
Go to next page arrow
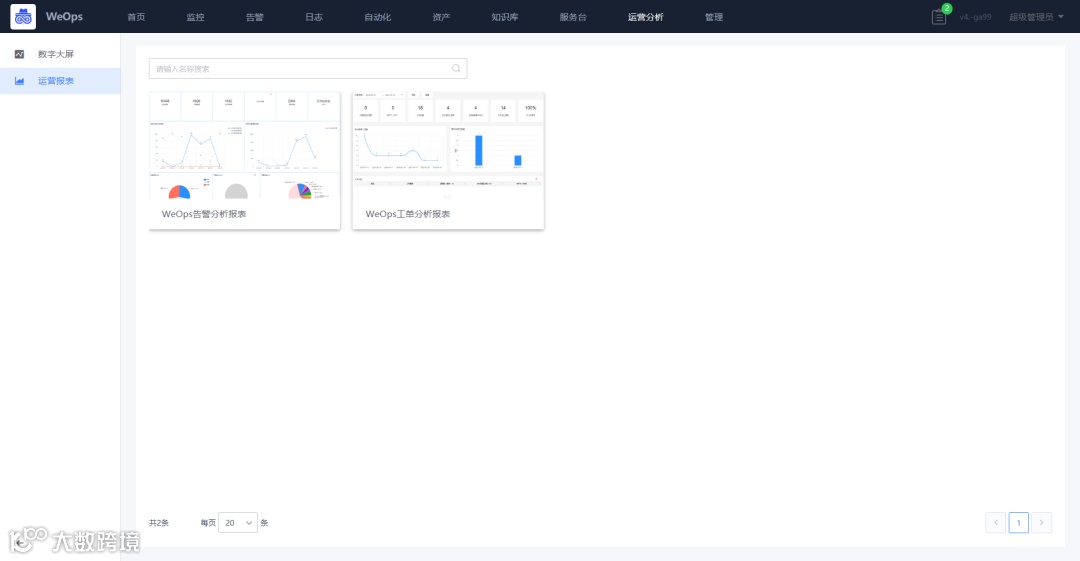click(1041, 522)
